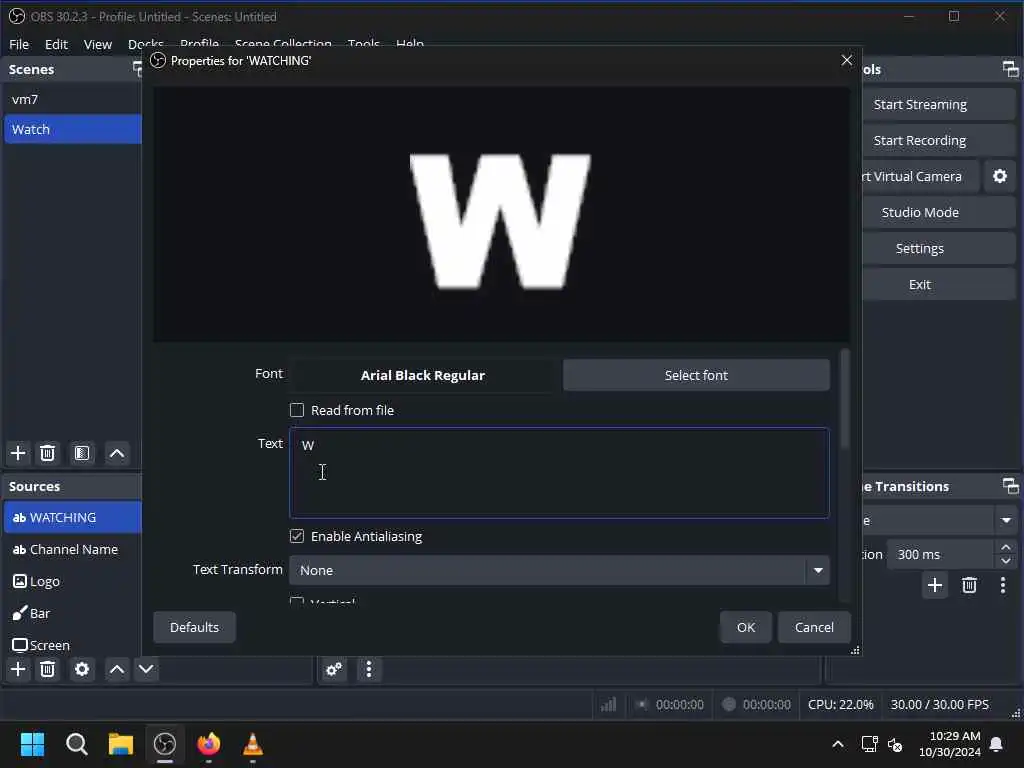Click Exit button in Controls
The image size is (1024, 768).
pyautogui.click(x=938, y=284)
